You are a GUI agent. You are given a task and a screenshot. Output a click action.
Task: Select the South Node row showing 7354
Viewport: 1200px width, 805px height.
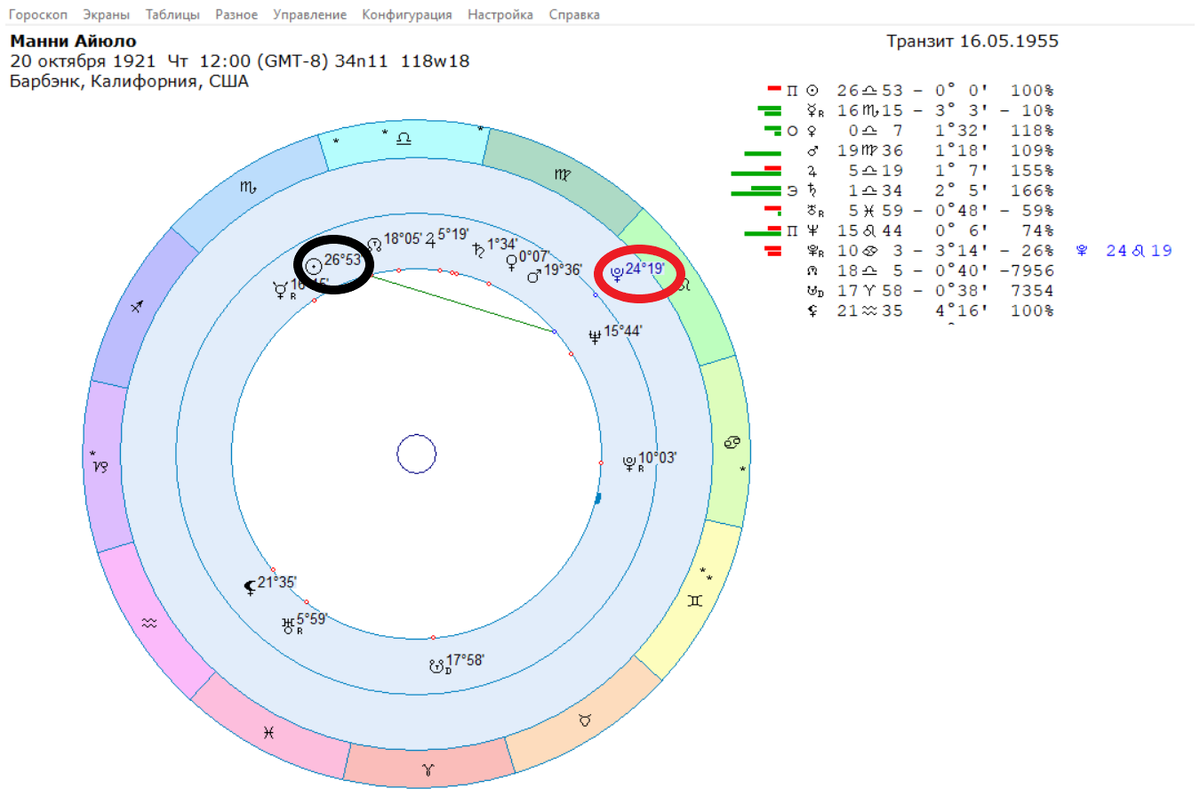[930, 291]
